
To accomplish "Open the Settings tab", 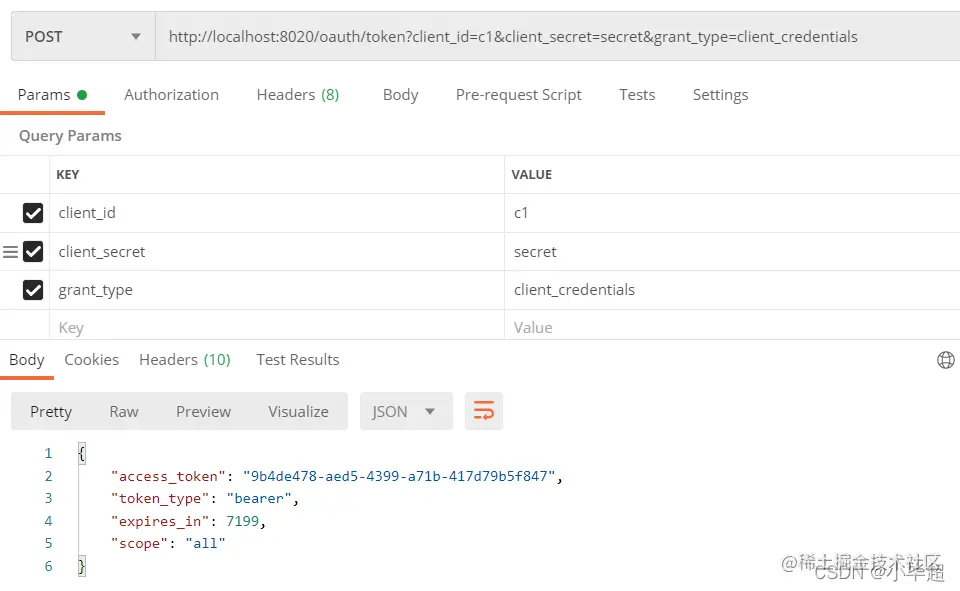I will [720, 95].
